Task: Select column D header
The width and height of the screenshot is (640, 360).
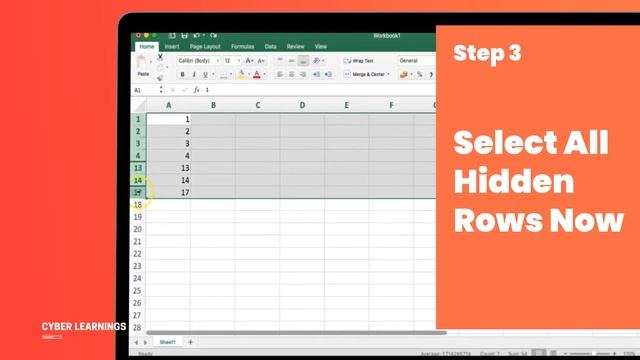Action: click(x=302, y=105)
